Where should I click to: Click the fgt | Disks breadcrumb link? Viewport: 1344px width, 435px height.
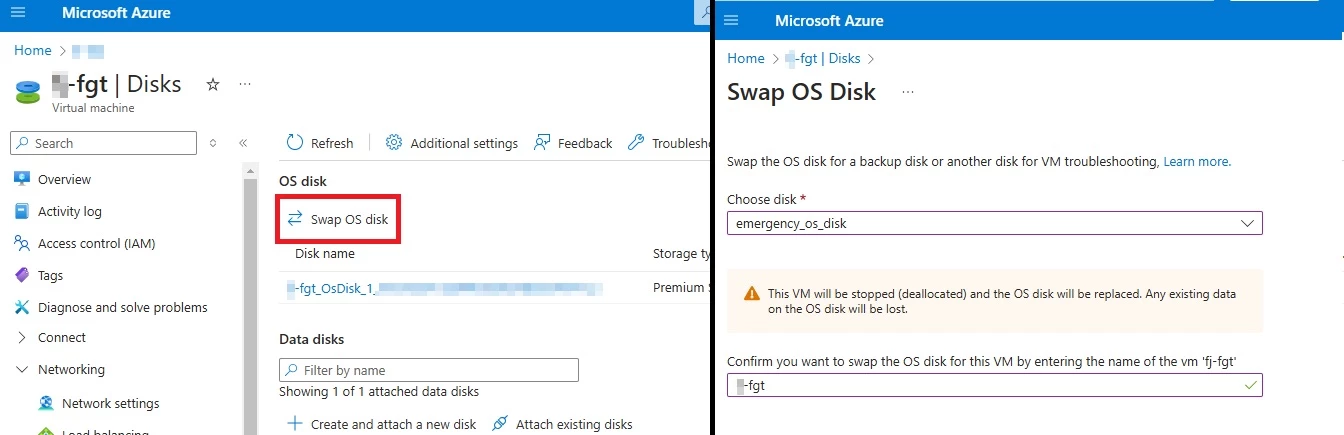coord(823,59)
